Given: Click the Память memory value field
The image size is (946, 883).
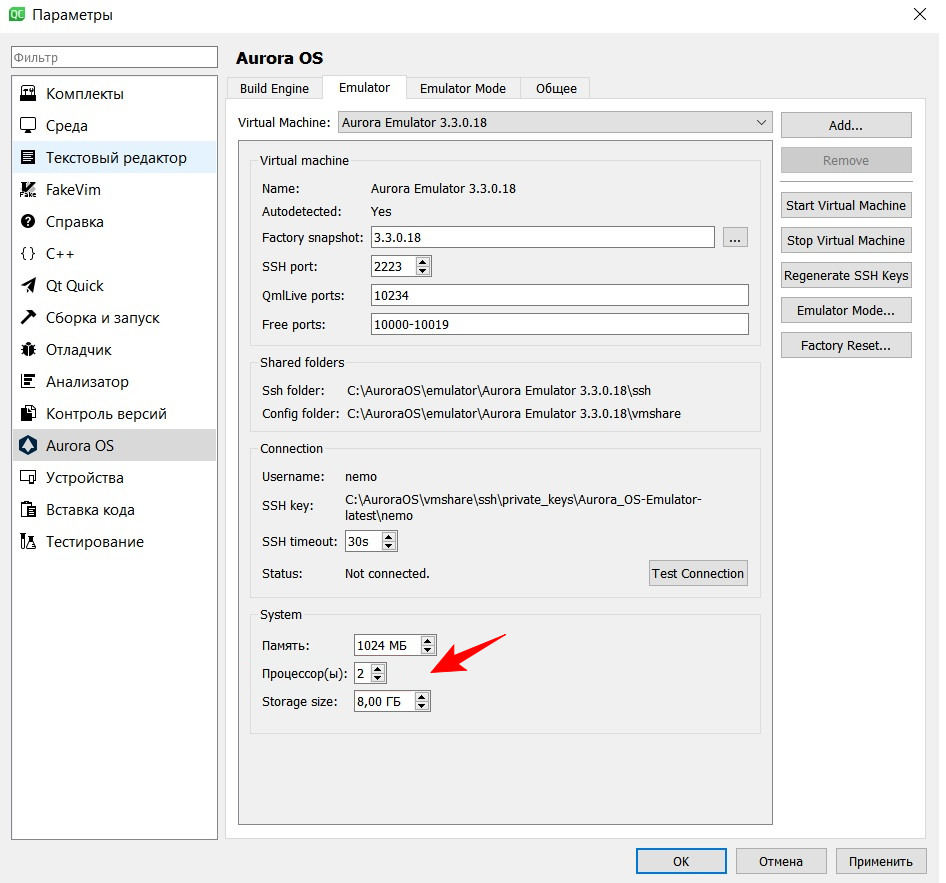Looking at the screenshot, I should [388, 645].
